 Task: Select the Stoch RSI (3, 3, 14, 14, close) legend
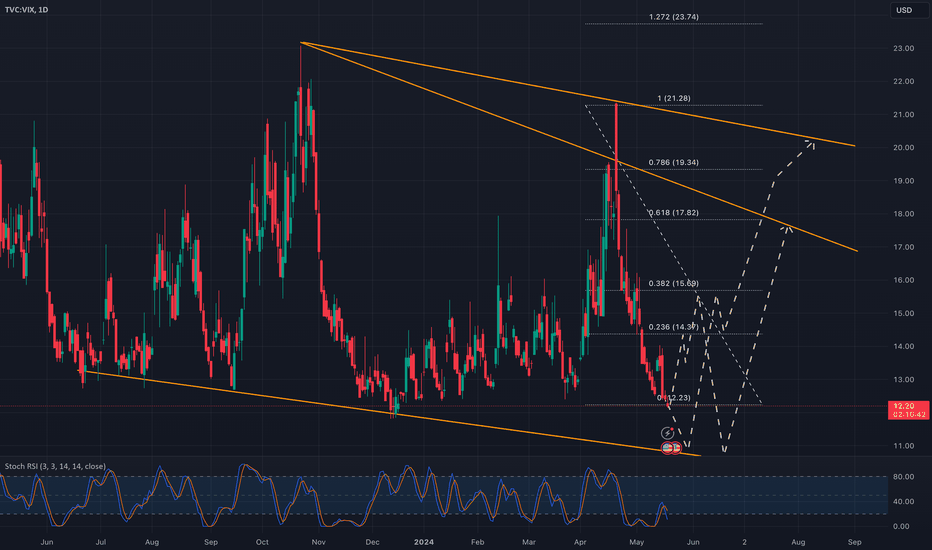click(55, 466)
